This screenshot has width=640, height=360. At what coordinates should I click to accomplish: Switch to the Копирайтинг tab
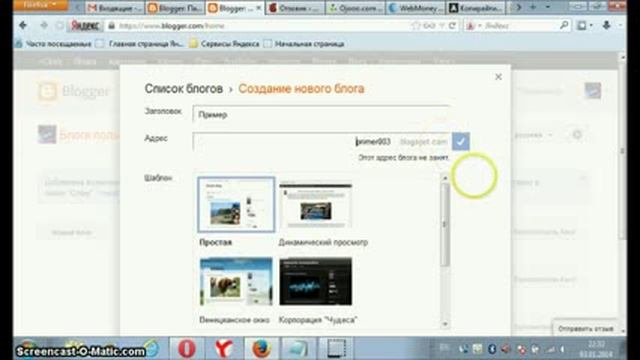(476, 8)
